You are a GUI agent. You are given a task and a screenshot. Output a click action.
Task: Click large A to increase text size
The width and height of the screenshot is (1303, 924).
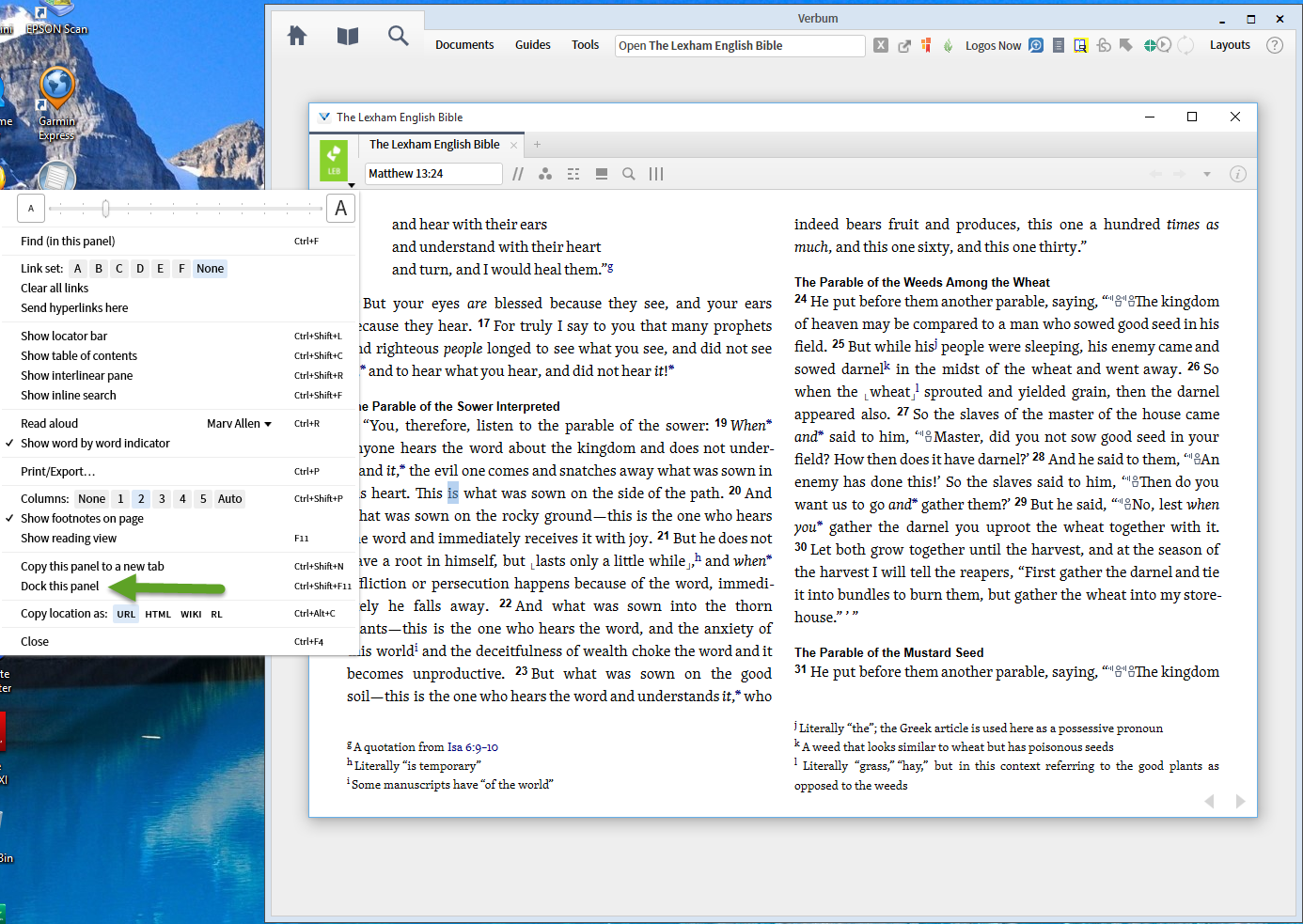341,209
